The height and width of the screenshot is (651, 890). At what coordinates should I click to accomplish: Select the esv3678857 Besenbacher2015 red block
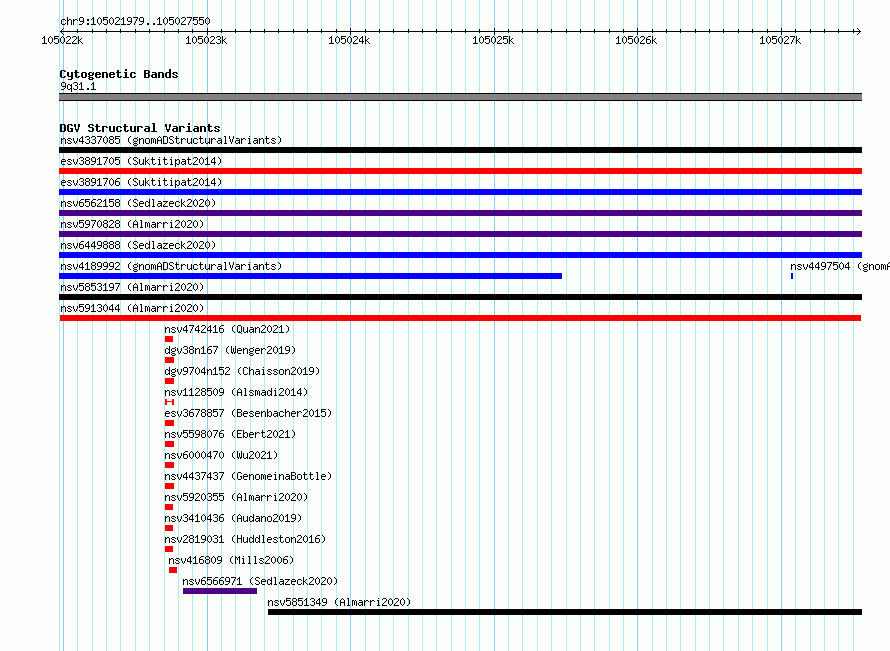pos(169,423)
